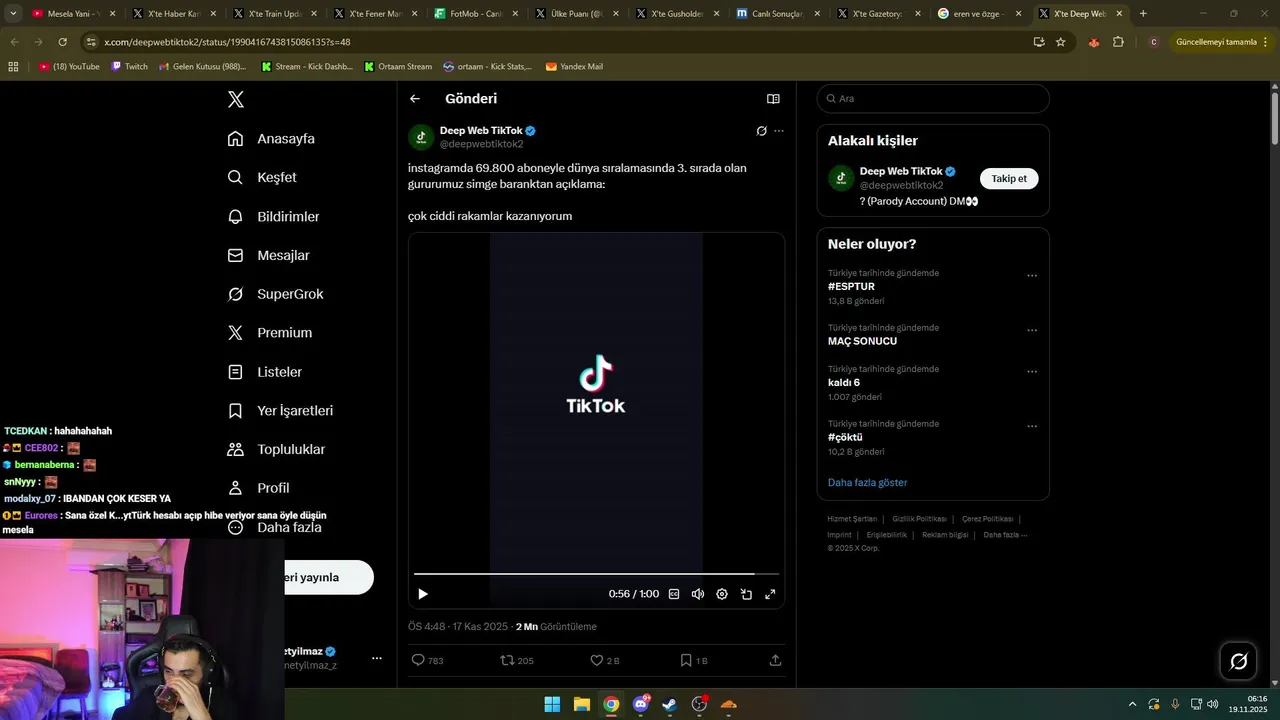The image size is (1280, 720).
Task: Toggle picture-in-picture for video
Action: pos(746,594)
